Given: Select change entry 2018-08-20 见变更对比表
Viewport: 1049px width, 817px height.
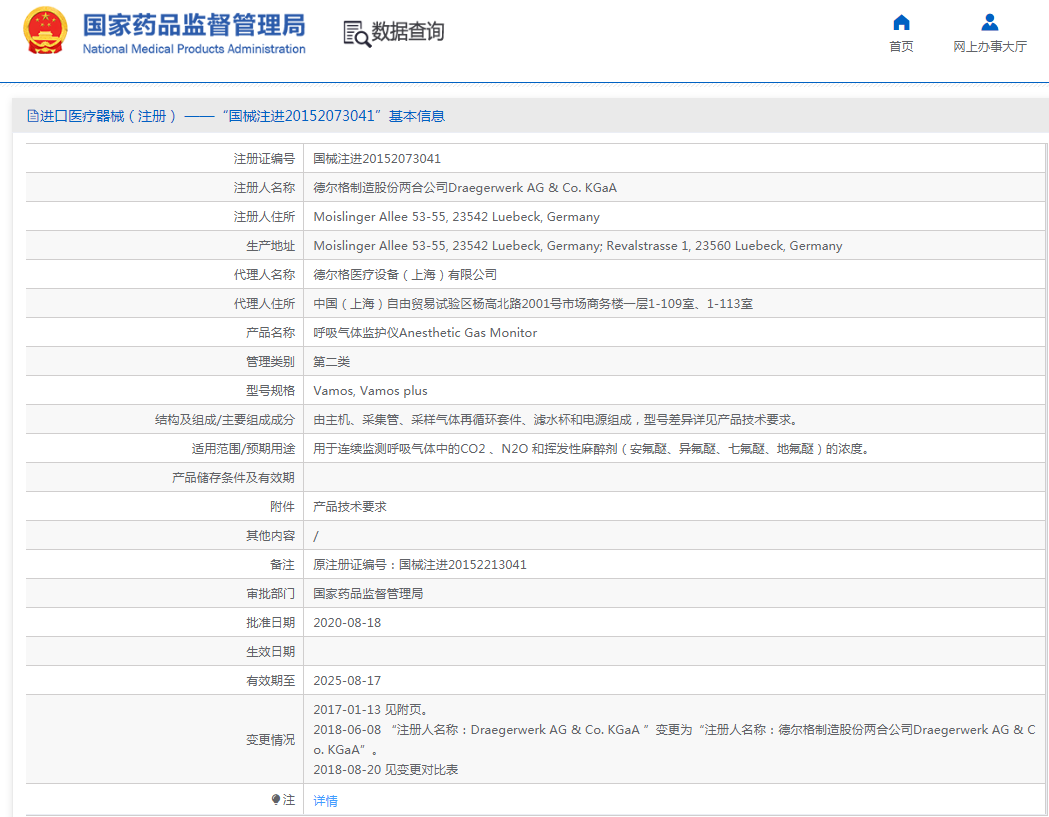Looking at the screenshot, I should point(385,769).
